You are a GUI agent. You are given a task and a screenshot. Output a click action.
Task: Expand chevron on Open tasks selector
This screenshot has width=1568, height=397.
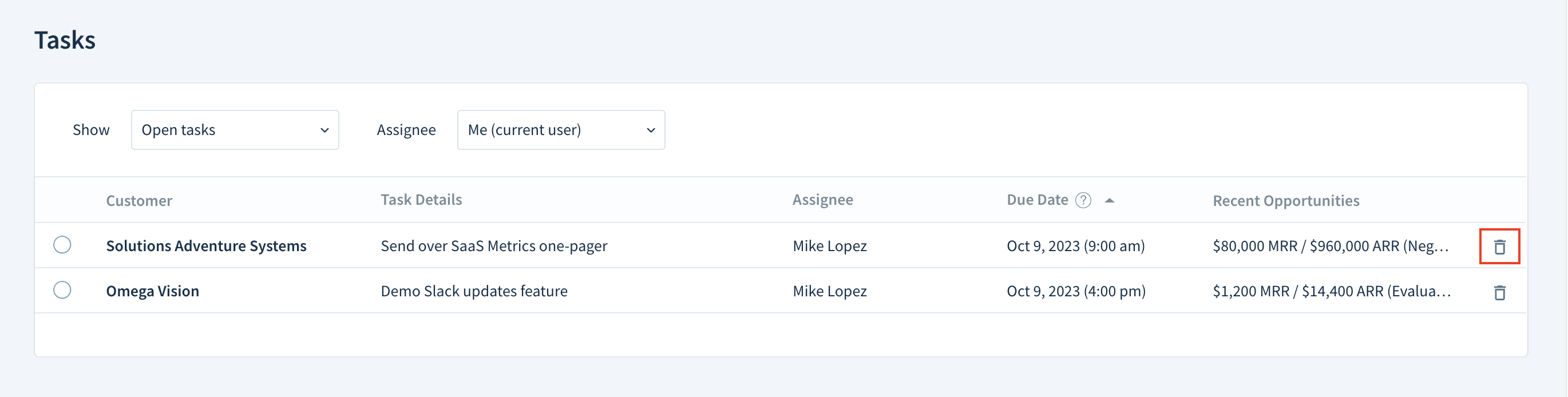tap(324, 130)
